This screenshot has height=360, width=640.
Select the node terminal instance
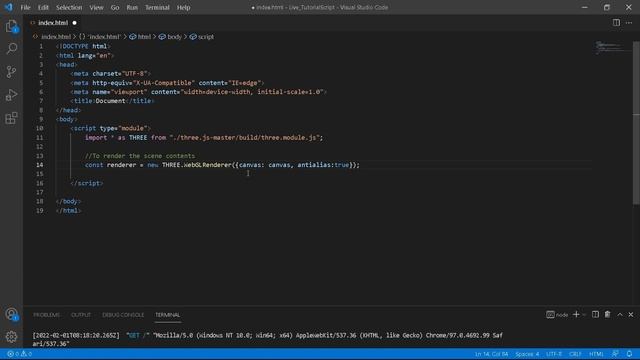(557, 314)
